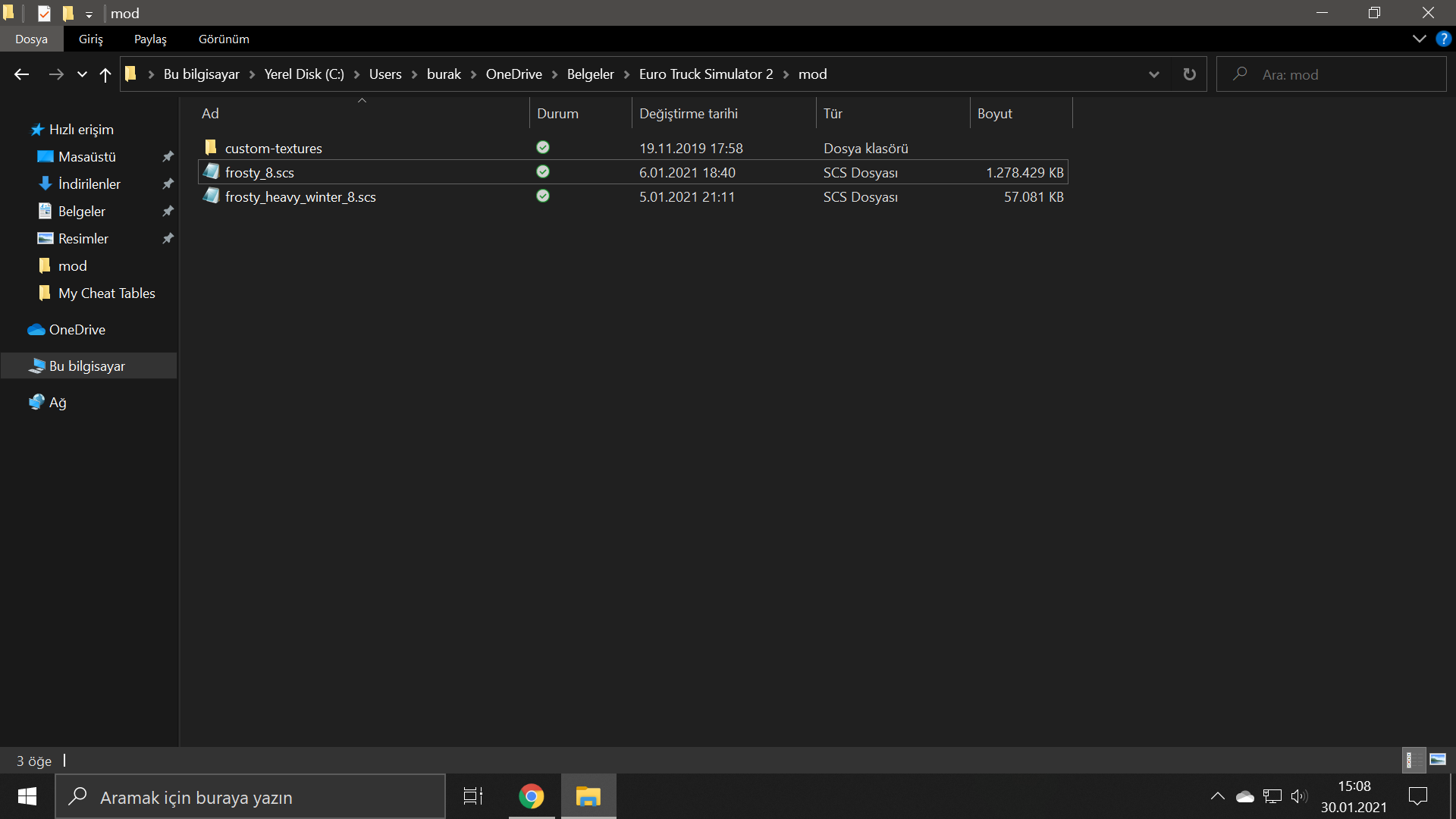Click the OneDrive cloud tray icon
Image resolution: width=1456 pixels, height=819 pixels.
click(1244, 796)
